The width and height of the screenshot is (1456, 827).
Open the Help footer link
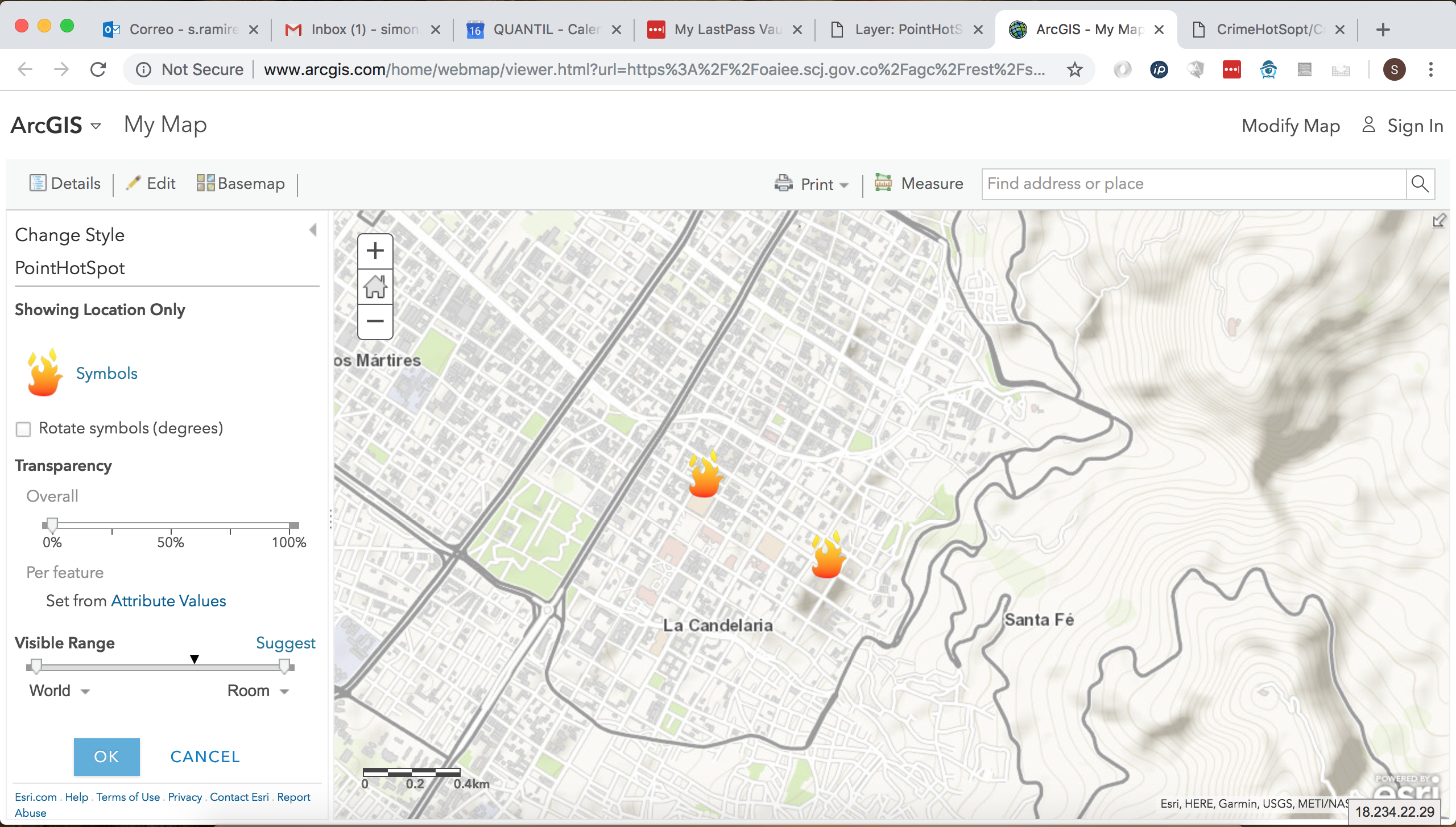coord(76,797)
